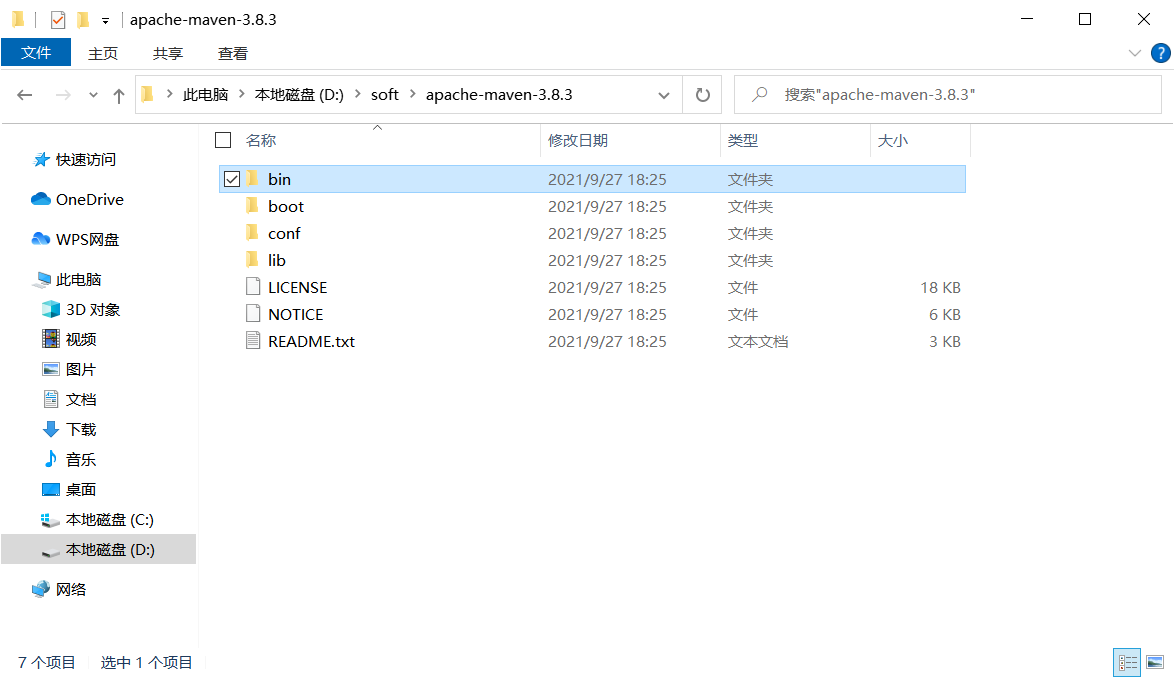Select 本地磁盘 (D:) in navigation pane
The width and height of the screenshot is (1175, 678).
pyautogui.click(x=109, y=549)
